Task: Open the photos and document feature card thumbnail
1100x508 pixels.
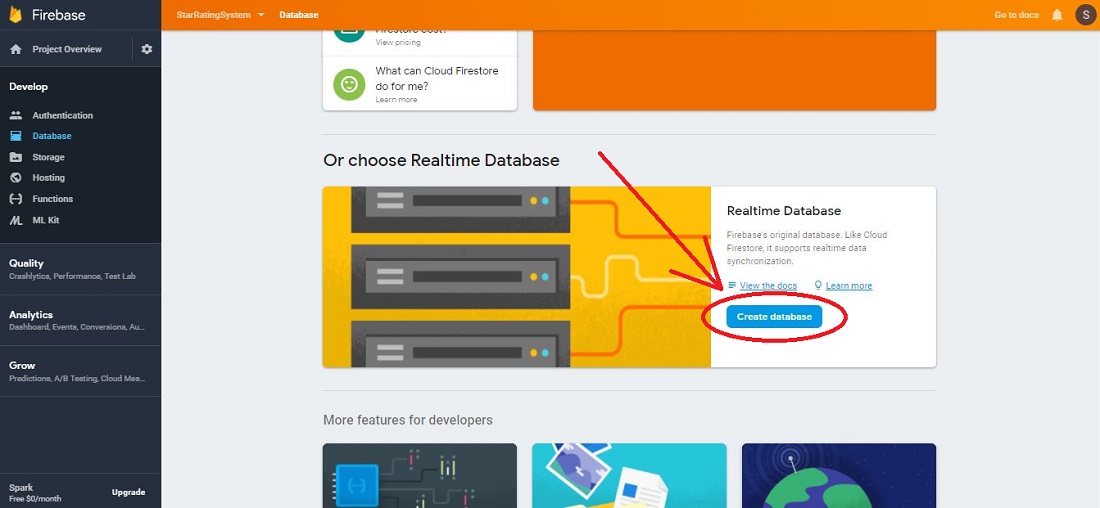Action: tap(629, 475)
